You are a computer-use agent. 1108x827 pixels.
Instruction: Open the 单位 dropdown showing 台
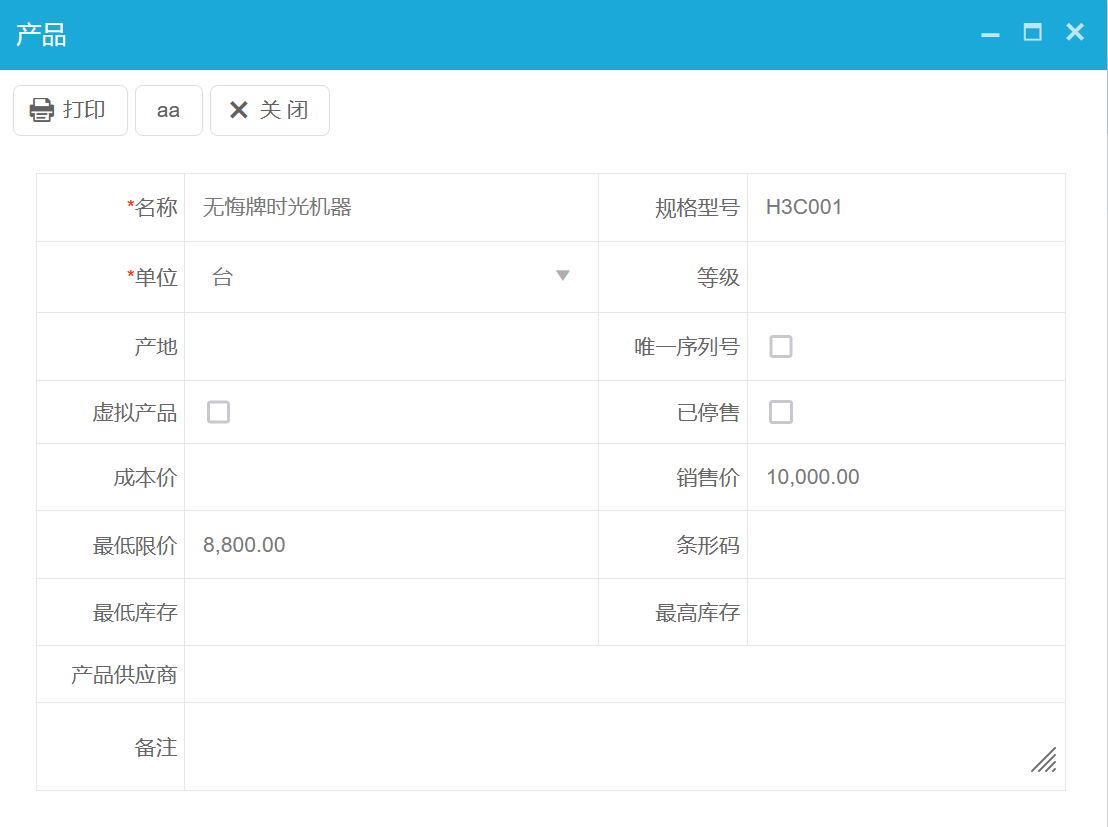click(390, 277)
